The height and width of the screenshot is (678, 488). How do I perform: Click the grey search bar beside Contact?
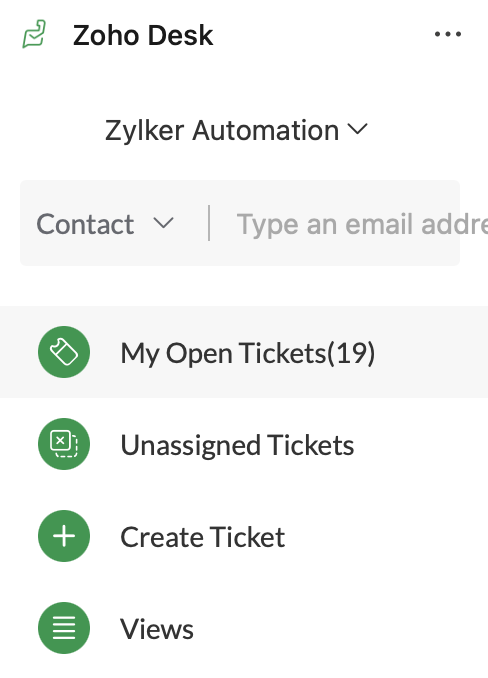point(240,223)
